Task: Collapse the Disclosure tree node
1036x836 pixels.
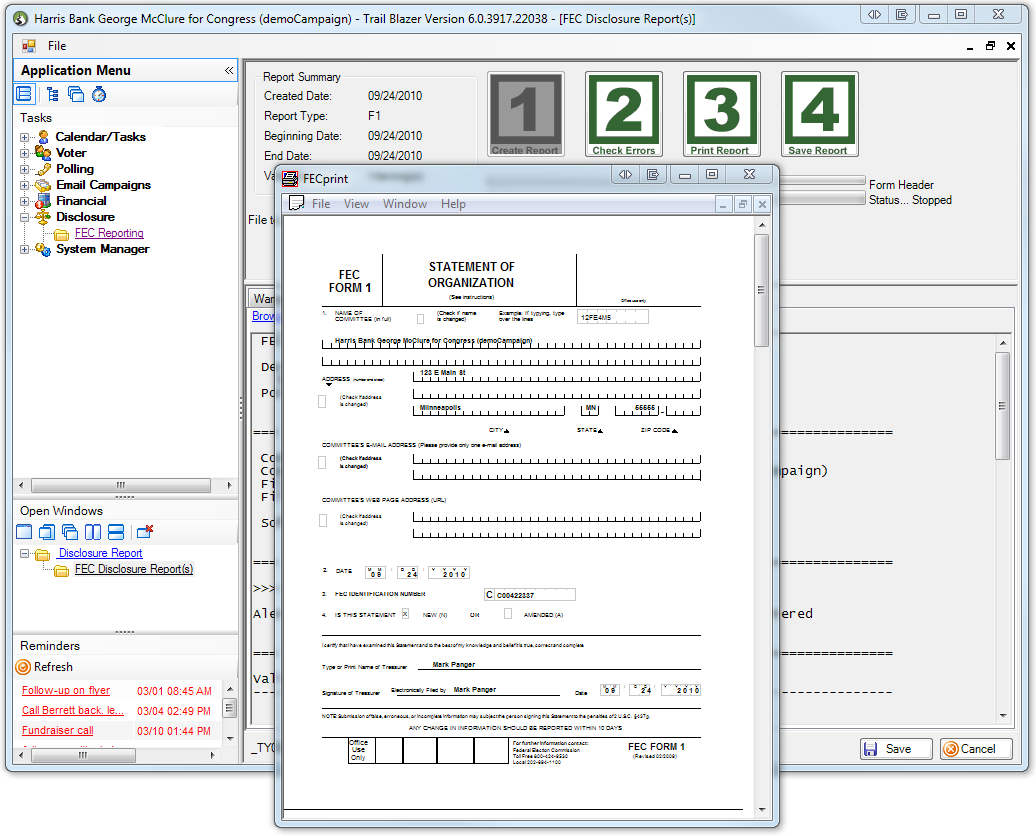Action: point(25,217)
